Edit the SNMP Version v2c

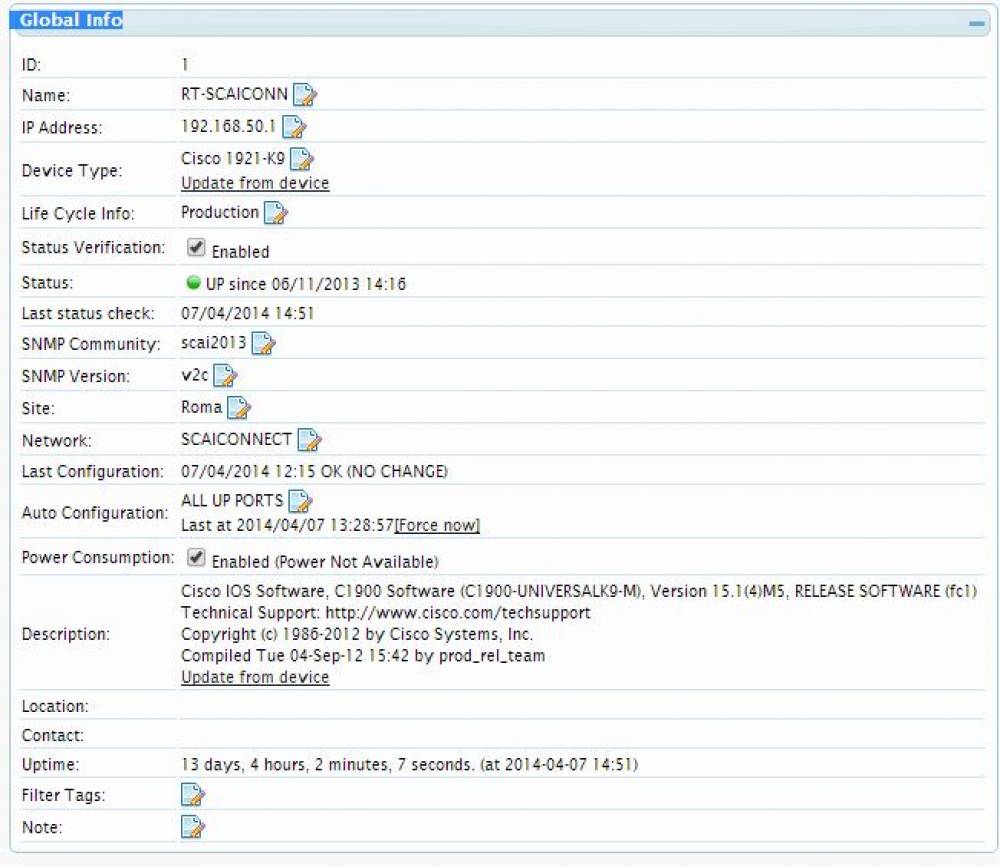click(225, 376)
